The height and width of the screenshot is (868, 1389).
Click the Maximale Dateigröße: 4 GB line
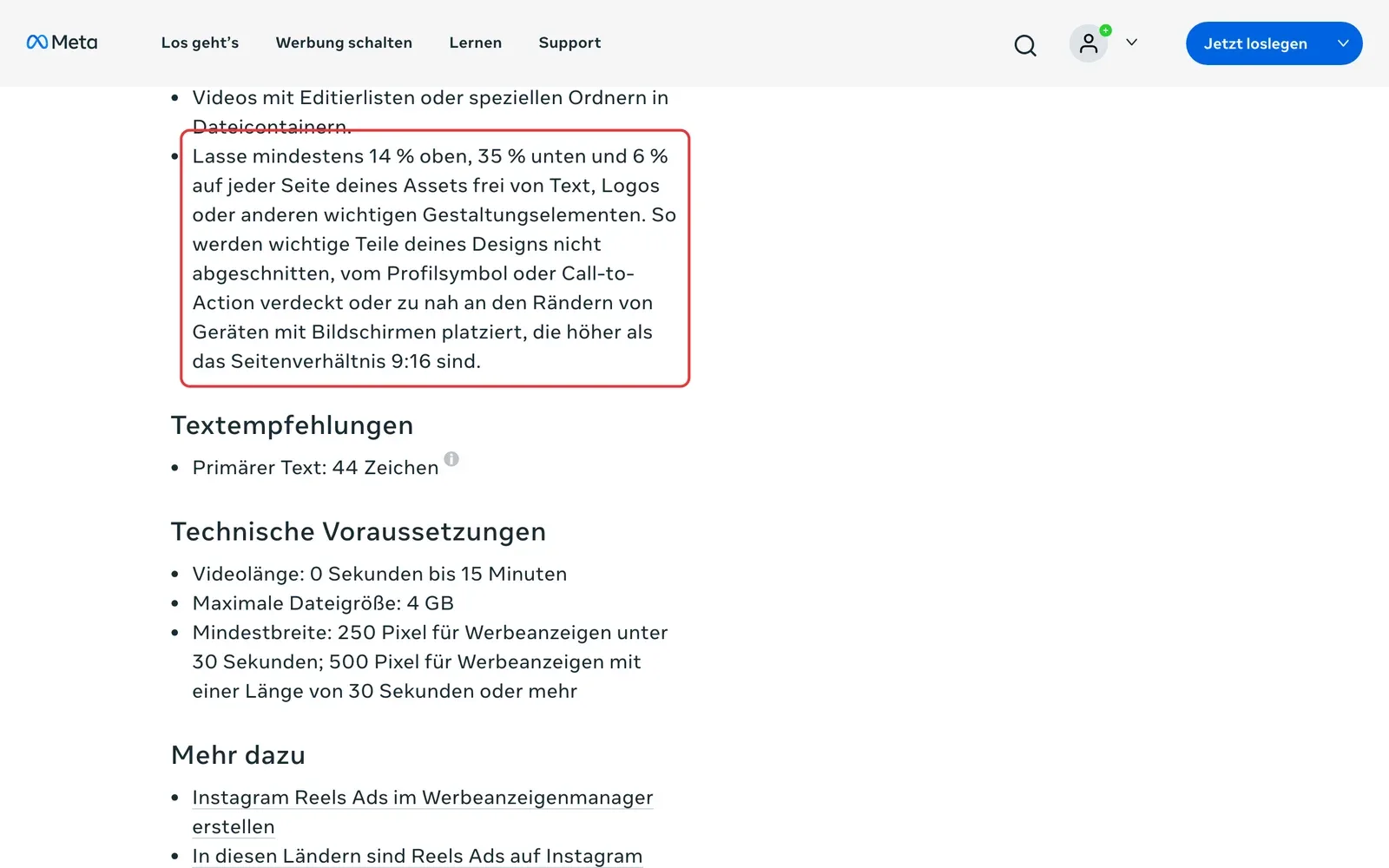(x=323, y=603)
